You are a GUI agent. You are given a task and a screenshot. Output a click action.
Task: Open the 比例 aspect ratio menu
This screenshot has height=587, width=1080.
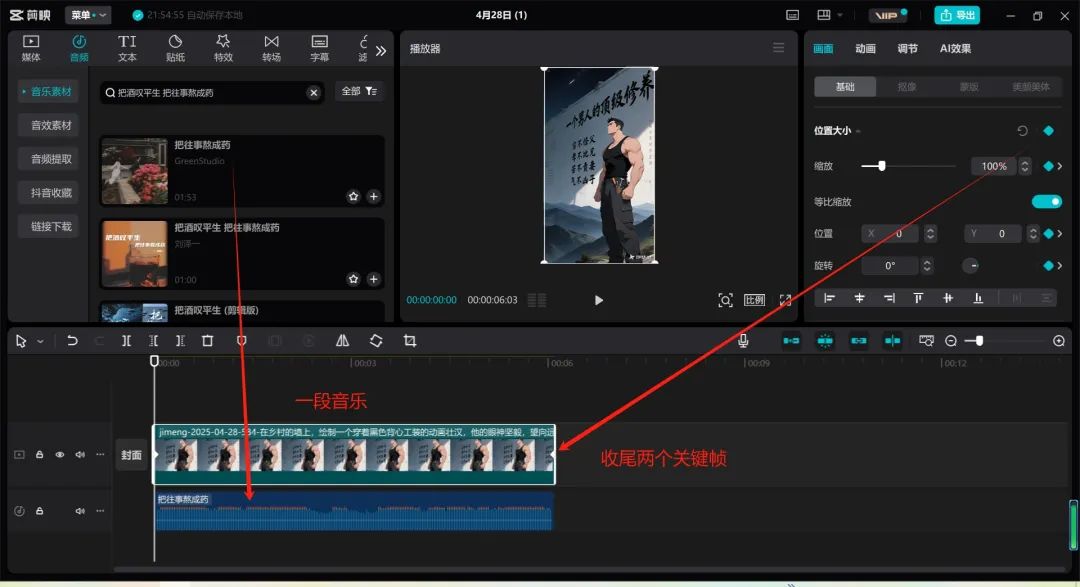tap(754, 300)
